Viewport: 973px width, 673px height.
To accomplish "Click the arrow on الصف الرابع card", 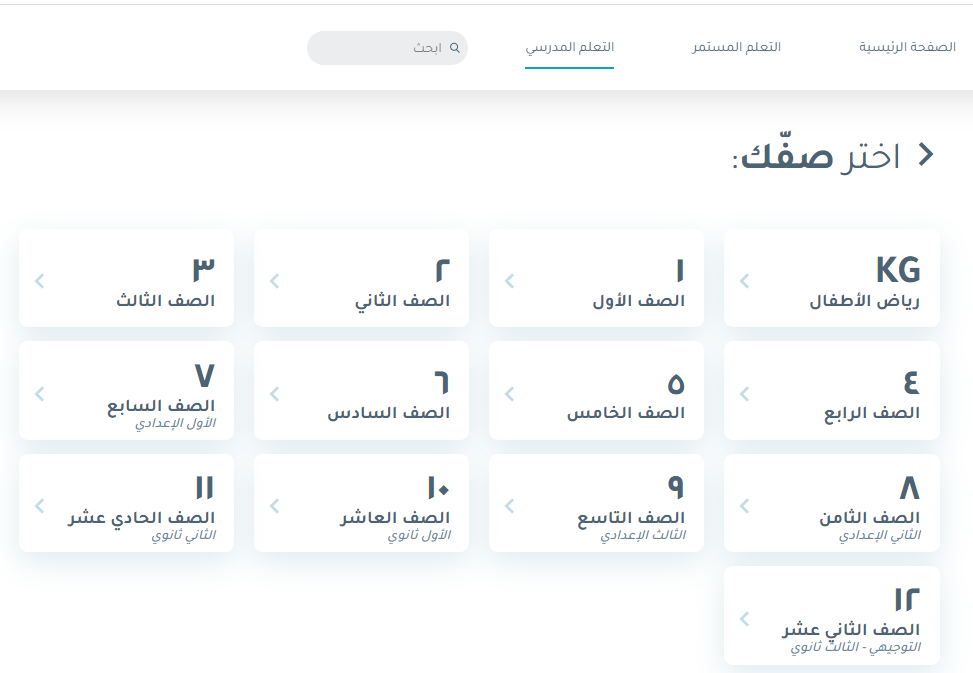I will [744, 394].
